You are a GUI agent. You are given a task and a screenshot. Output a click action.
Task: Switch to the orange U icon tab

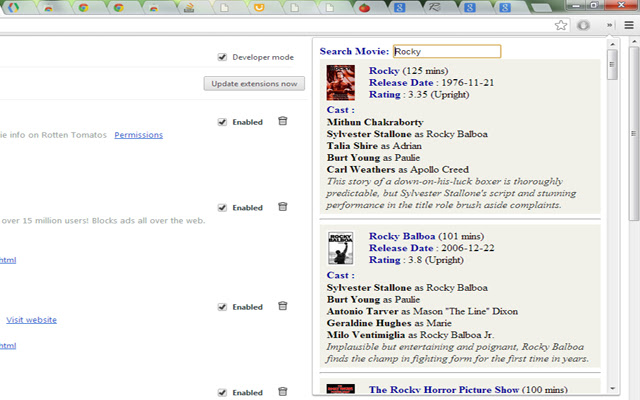click(259, 7)
